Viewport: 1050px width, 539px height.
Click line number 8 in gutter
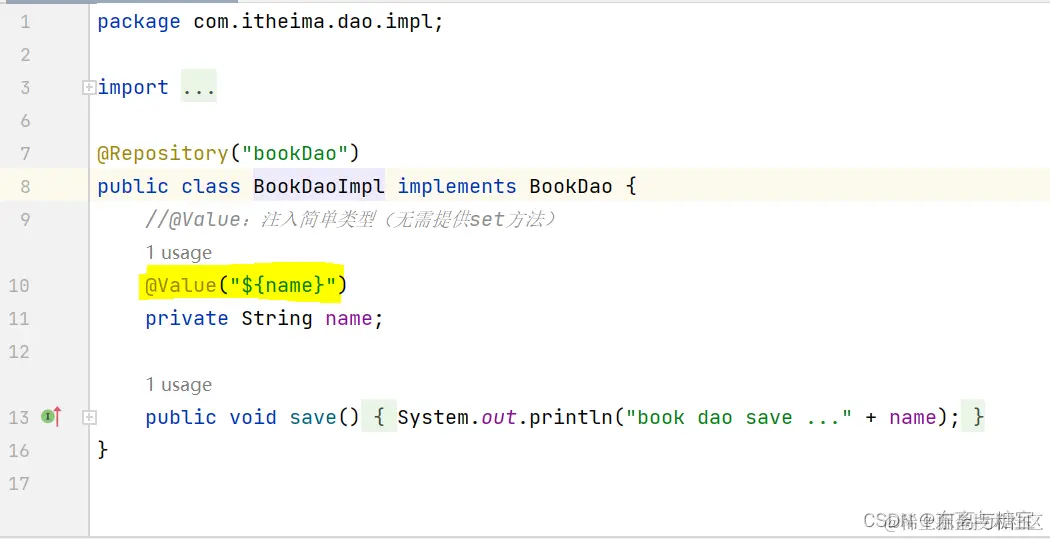(x=25, y=186)
